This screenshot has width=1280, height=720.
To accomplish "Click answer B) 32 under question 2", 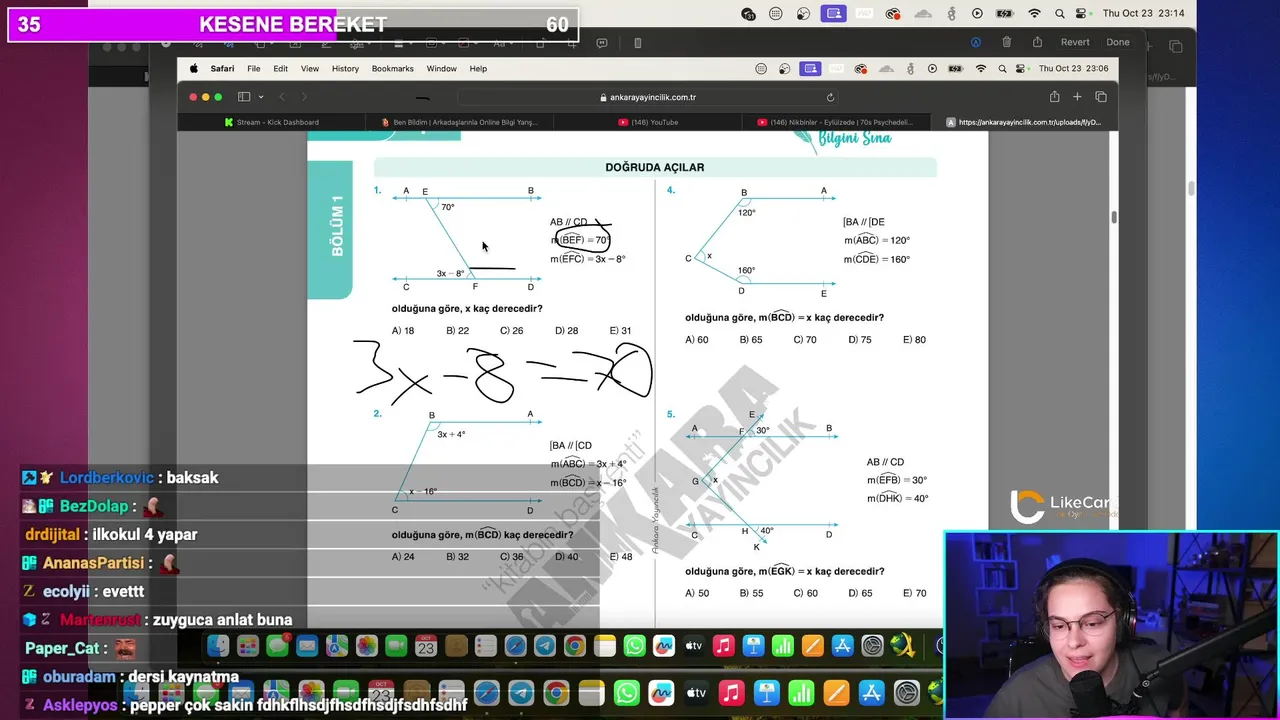I will [457, 557].
